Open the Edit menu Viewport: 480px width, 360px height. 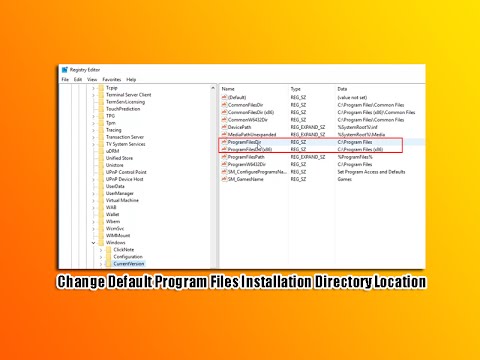tap(78, 79)
